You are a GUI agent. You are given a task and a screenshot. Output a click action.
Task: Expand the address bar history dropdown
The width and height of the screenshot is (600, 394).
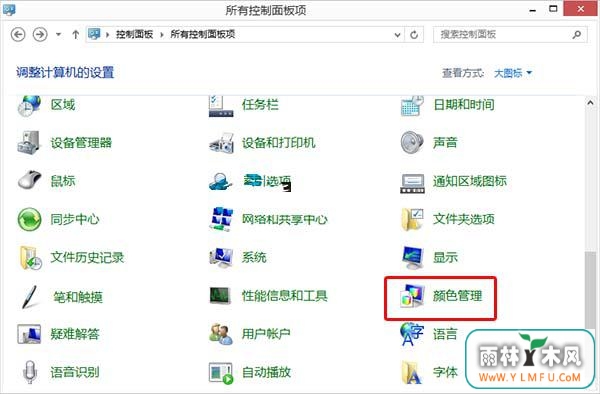(398, 35)
